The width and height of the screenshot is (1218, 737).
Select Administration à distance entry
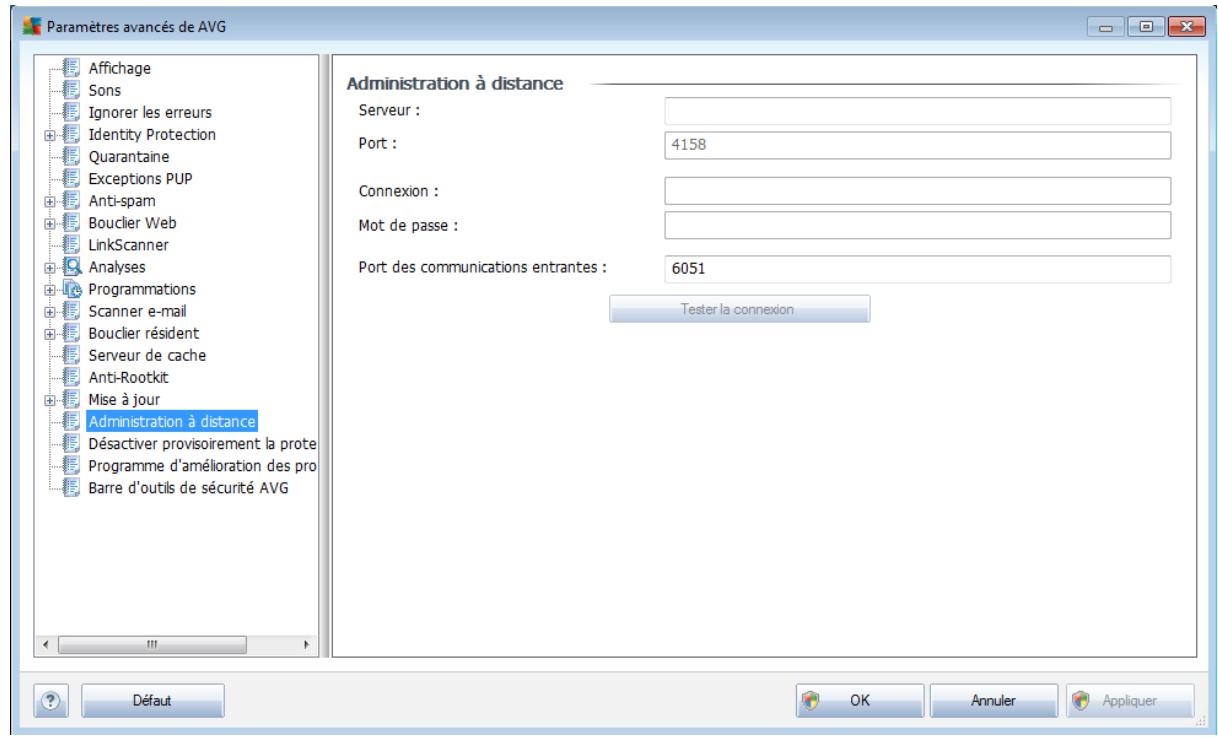[172, 421]
